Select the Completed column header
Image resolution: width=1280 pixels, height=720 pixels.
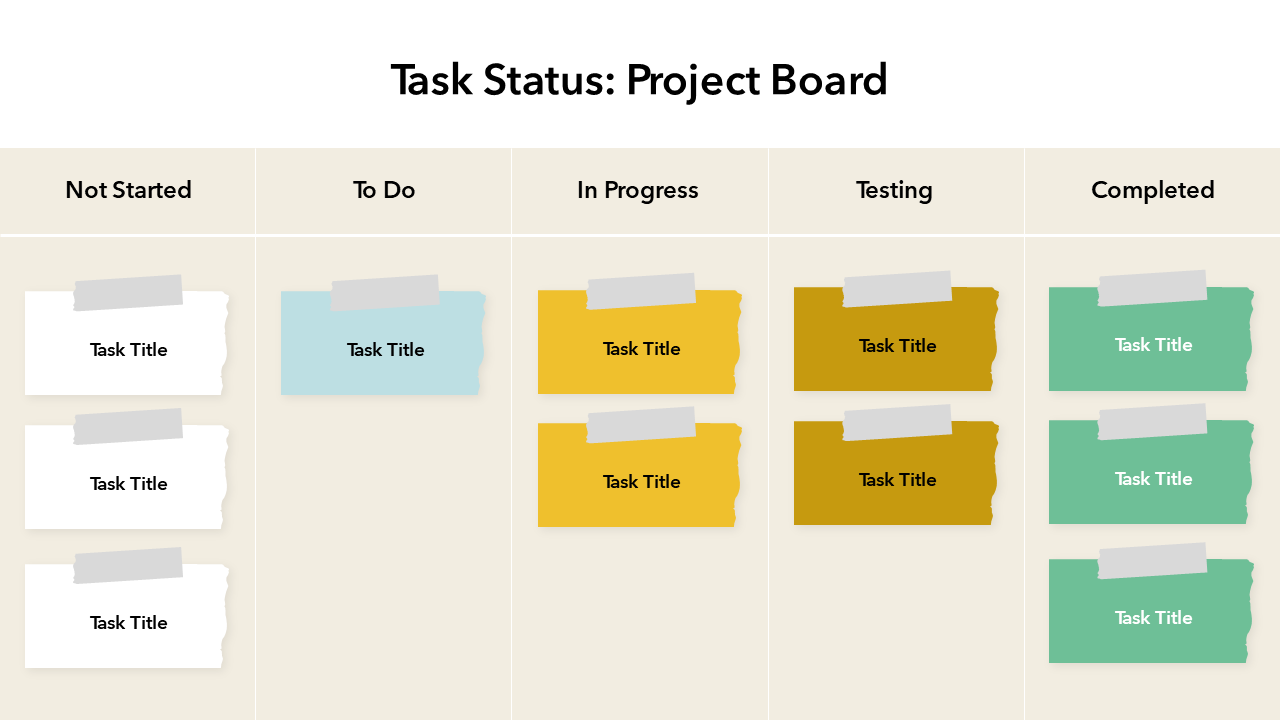(1152, 190)
